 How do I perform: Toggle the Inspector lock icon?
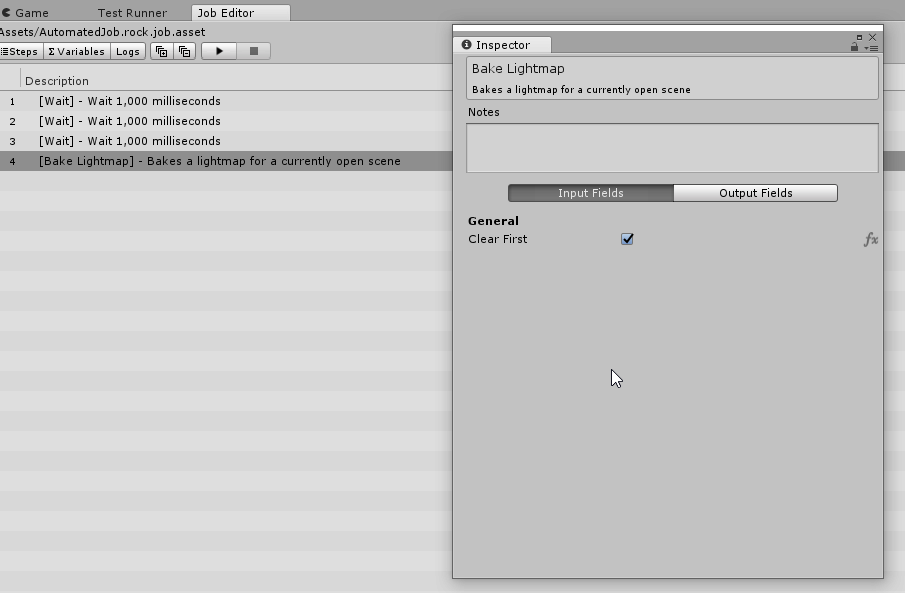point(854,47)
